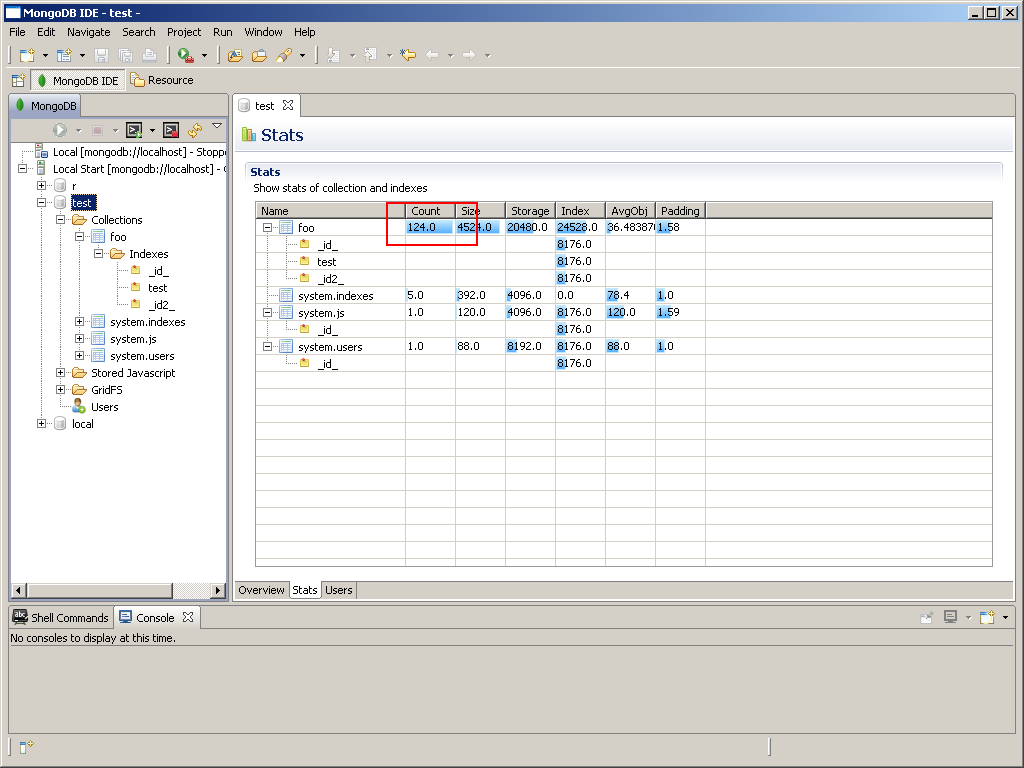Switch to the Users bottom tab

[338, 590]
